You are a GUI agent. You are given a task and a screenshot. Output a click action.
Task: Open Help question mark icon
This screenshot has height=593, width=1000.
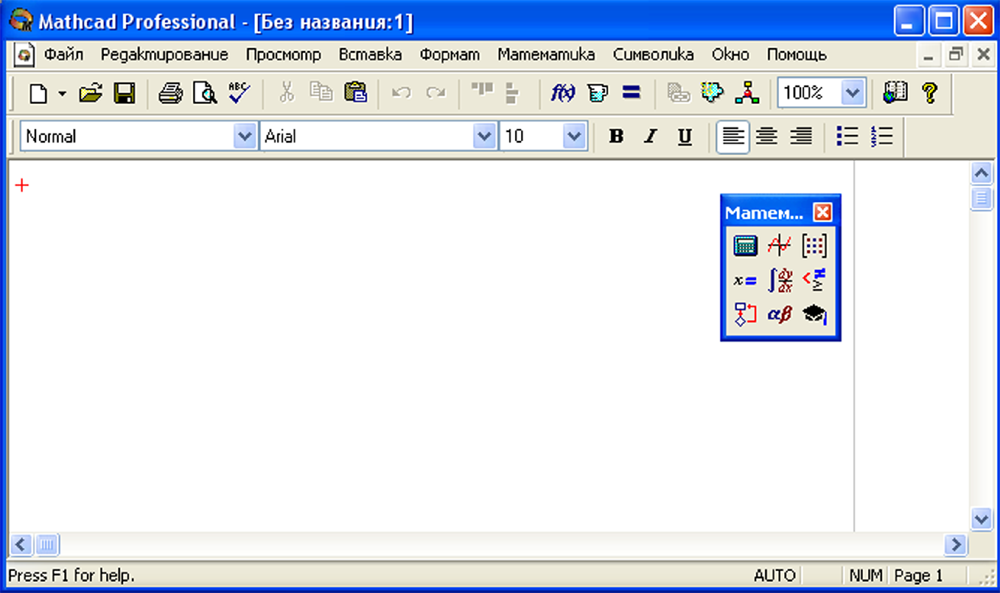929,93
